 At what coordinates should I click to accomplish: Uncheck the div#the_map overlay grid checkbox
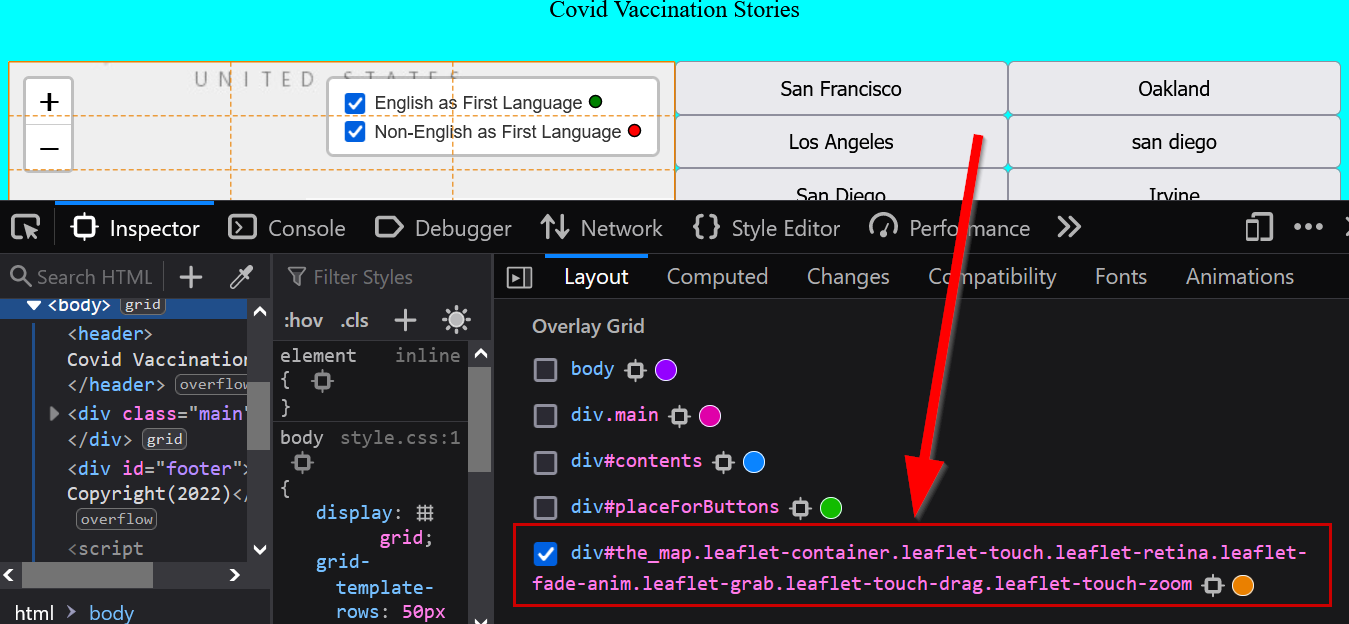(545, 554)
